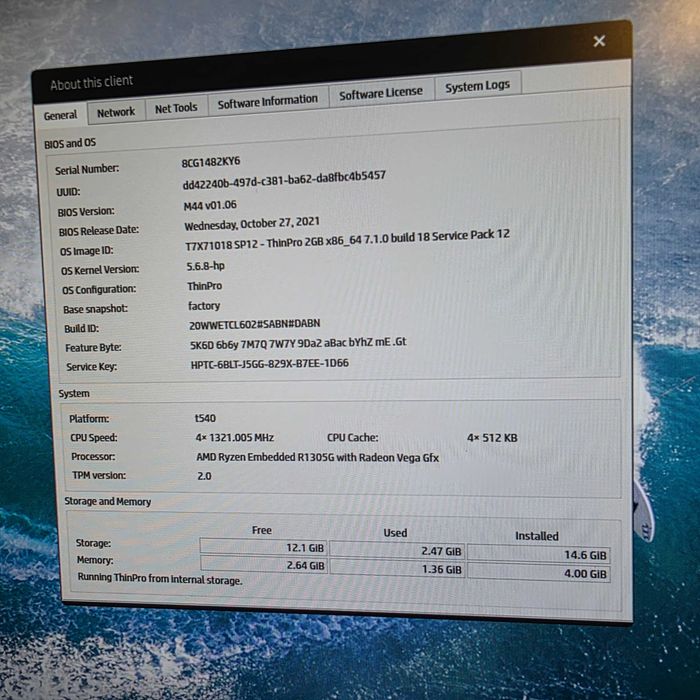700x700 pixels.
Task: Click free memory bar 2.64 GiB
Action: point(264,564)
